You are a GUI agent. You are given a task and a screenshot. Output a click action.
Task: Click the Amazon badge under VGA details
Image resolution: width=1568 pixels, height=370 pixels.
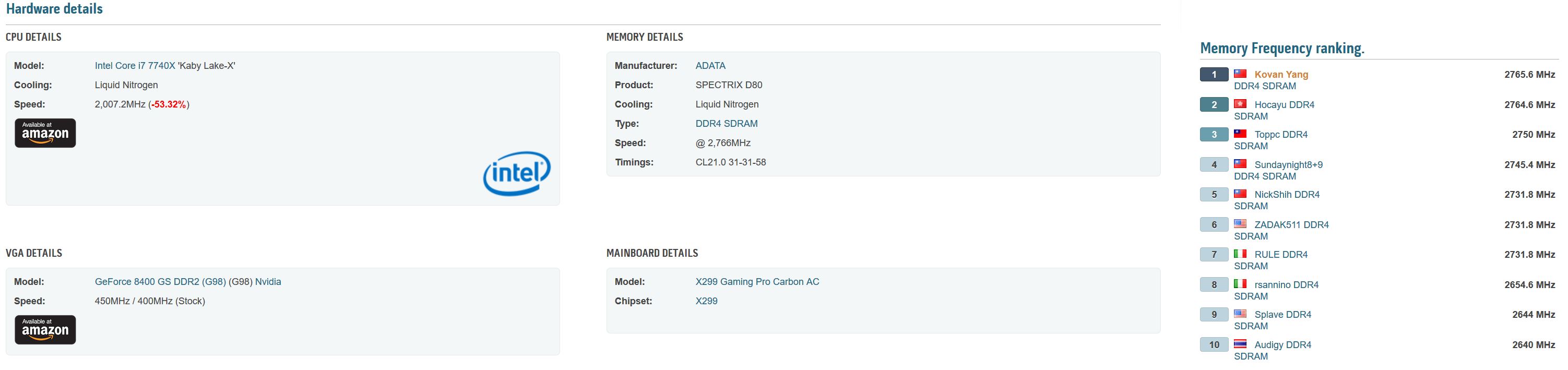point(45,330)
